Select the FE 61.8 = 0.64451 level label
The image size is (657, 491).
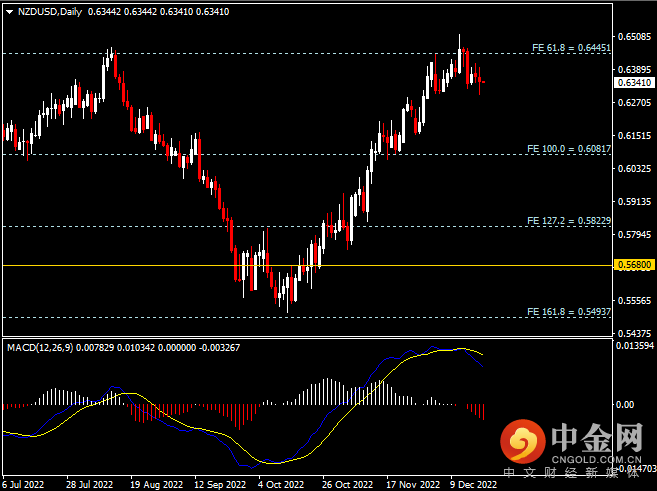[567, 47]
